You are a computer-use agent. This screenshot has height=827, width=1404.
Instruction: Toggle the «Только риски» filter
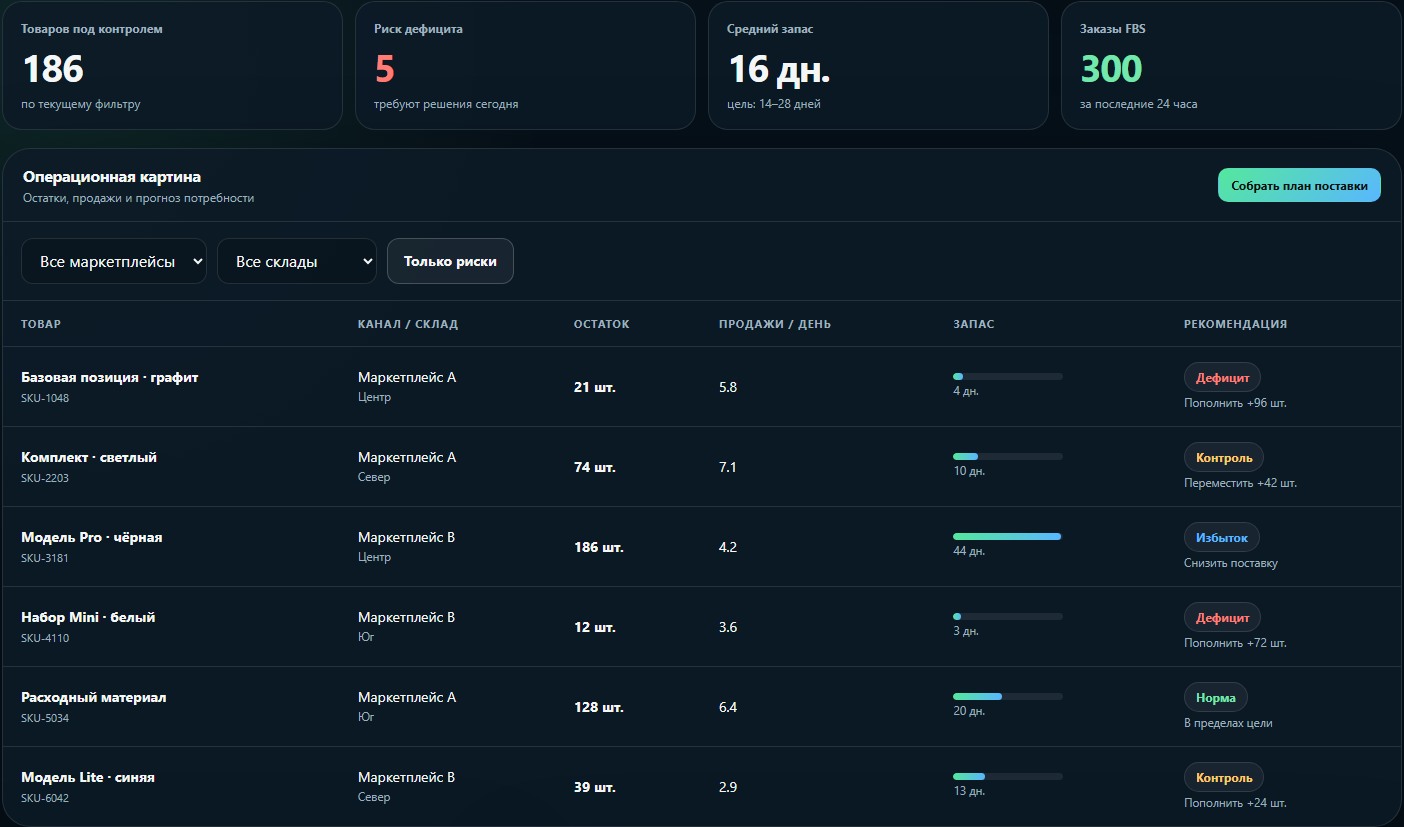click(x=450, y=261)
